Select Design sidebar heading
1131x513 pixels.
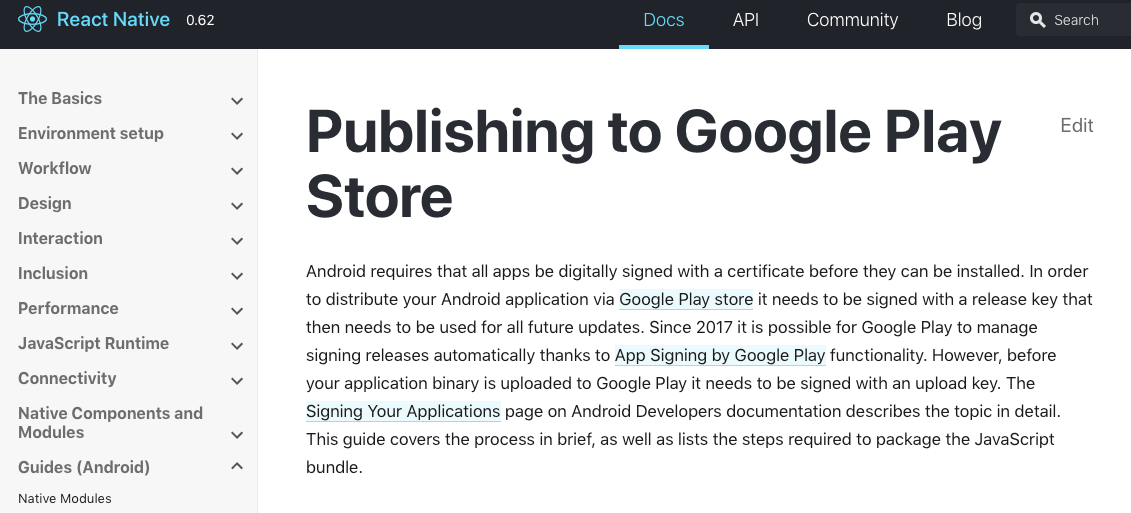pyautogui.click(x=45, y=203)
